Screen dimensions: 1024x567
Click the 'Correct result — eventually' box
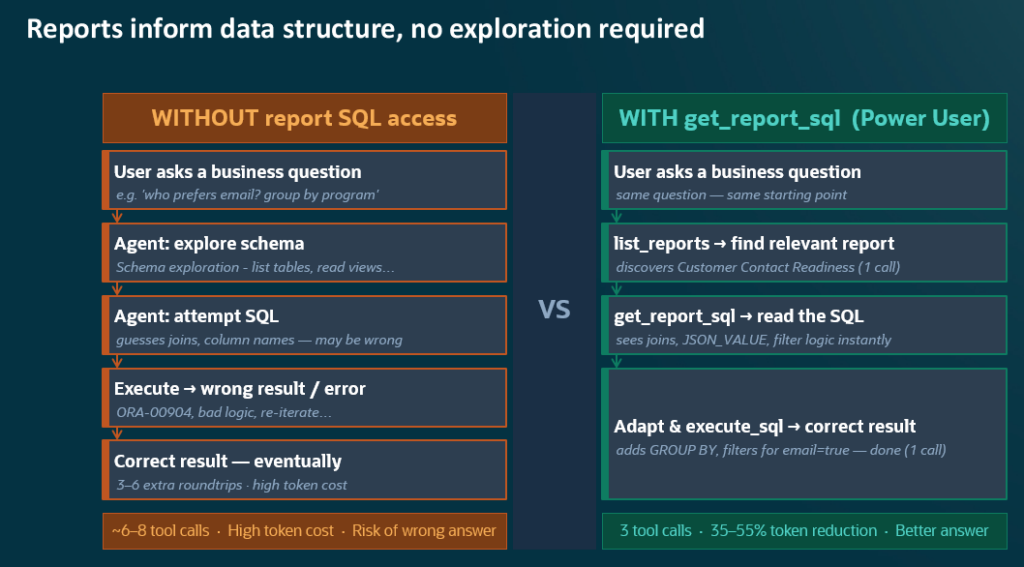304,470
